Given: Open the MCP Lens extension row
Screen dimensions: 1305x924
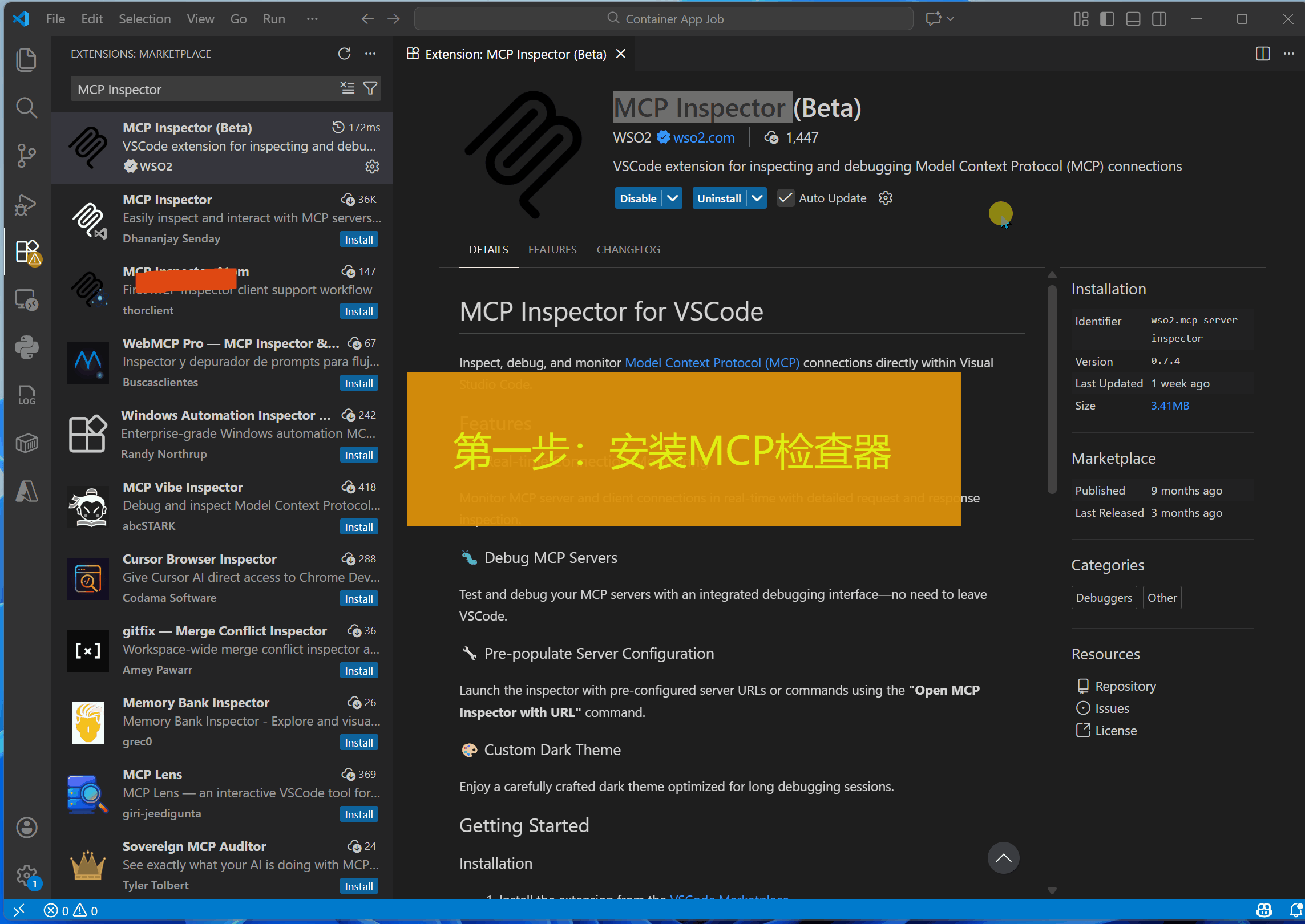Looking at the screenshot, I should click(223, 793).
